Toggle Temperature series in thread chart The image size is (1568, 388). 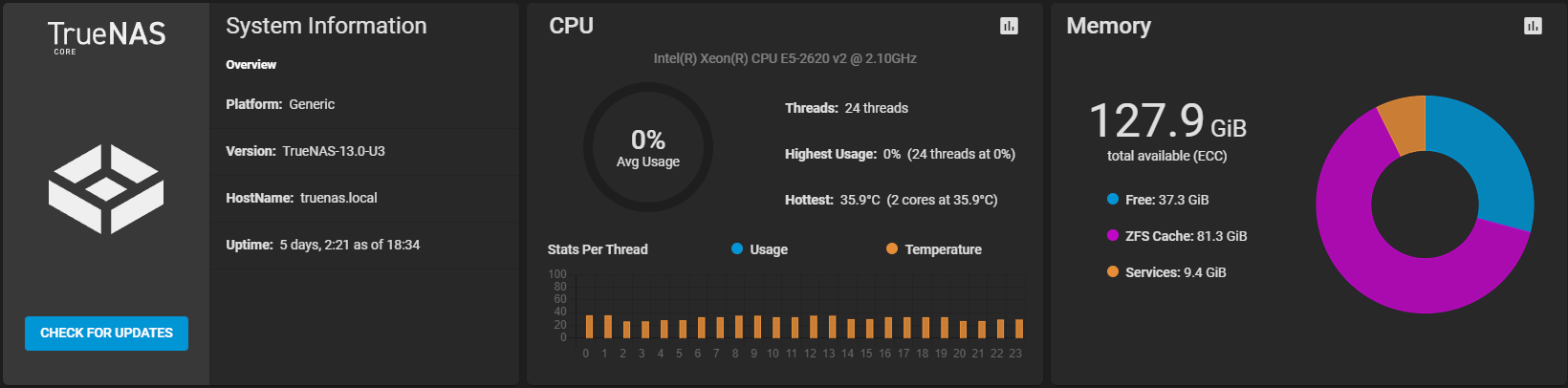pyautogui.click(x=934, y=249)
